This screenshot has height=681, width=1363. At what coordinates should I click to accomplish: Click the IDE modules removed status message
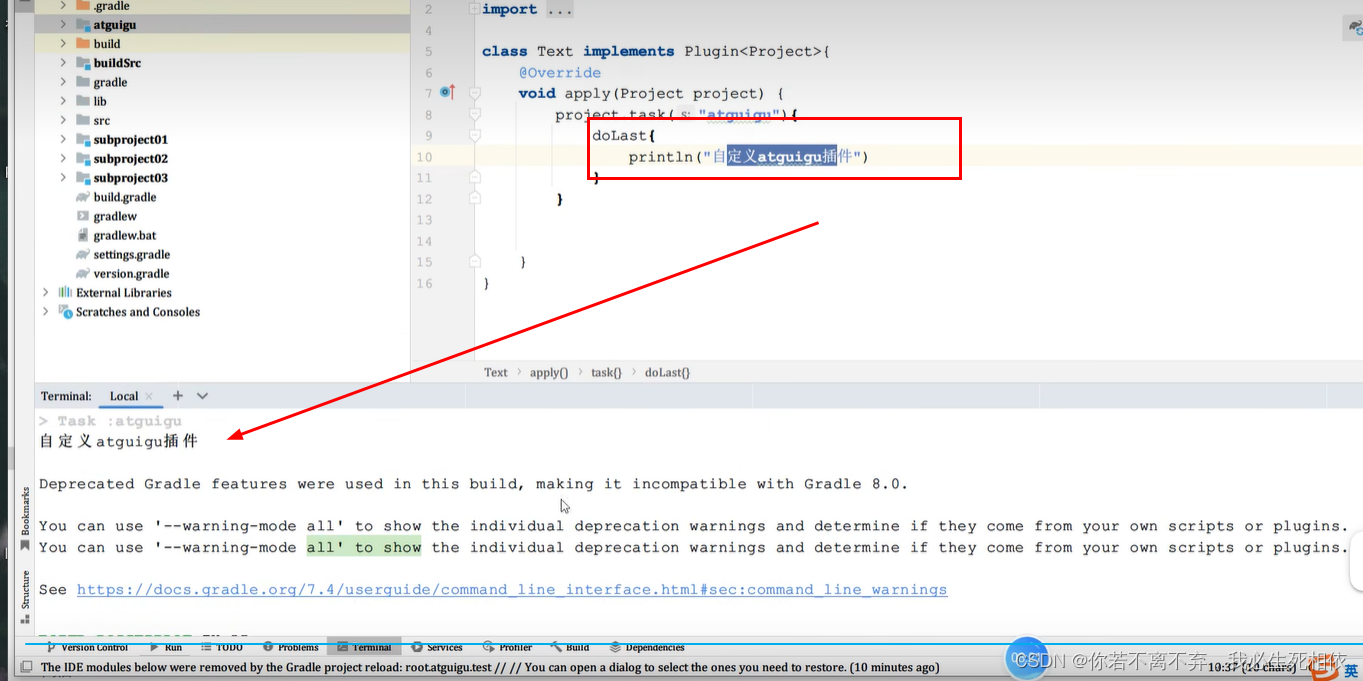pos(490,667)
